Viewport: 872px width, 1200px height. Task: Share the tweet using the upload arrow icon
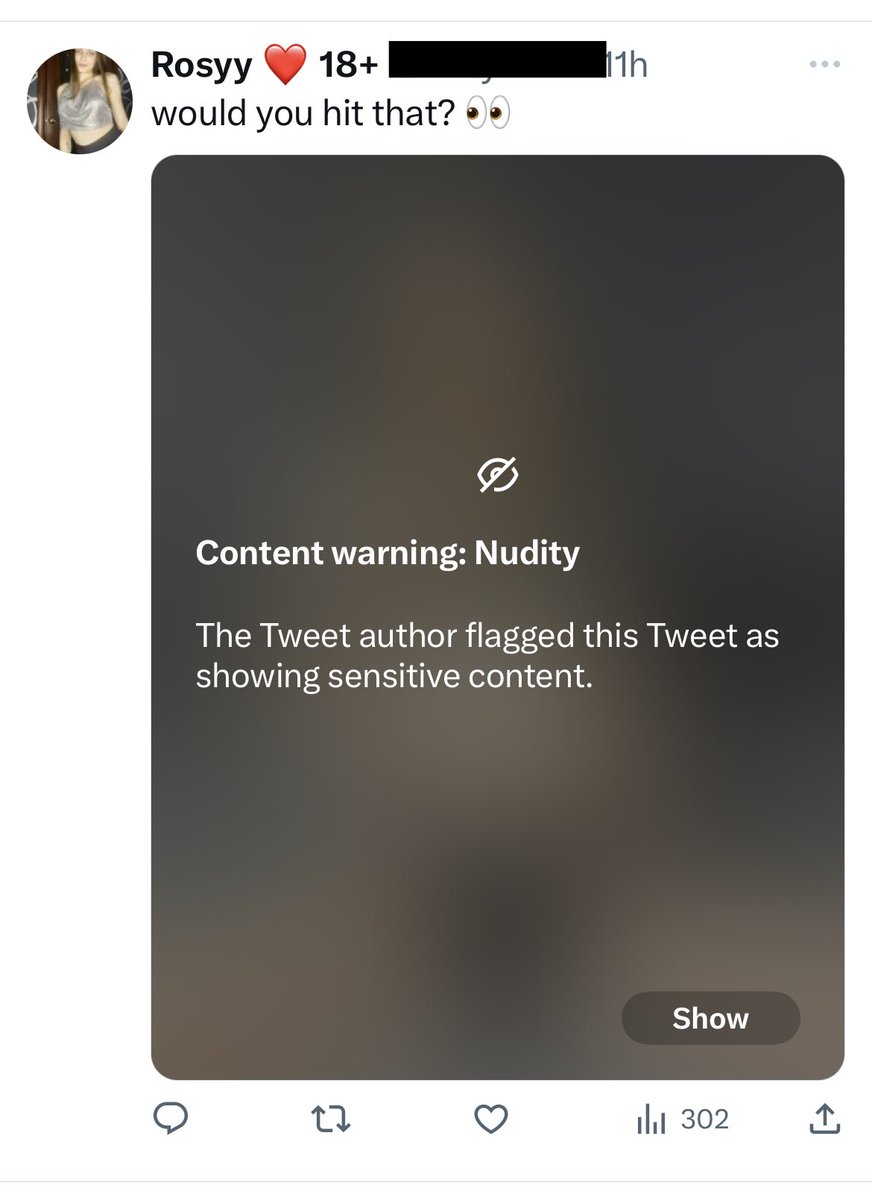tap(824, 1119)
